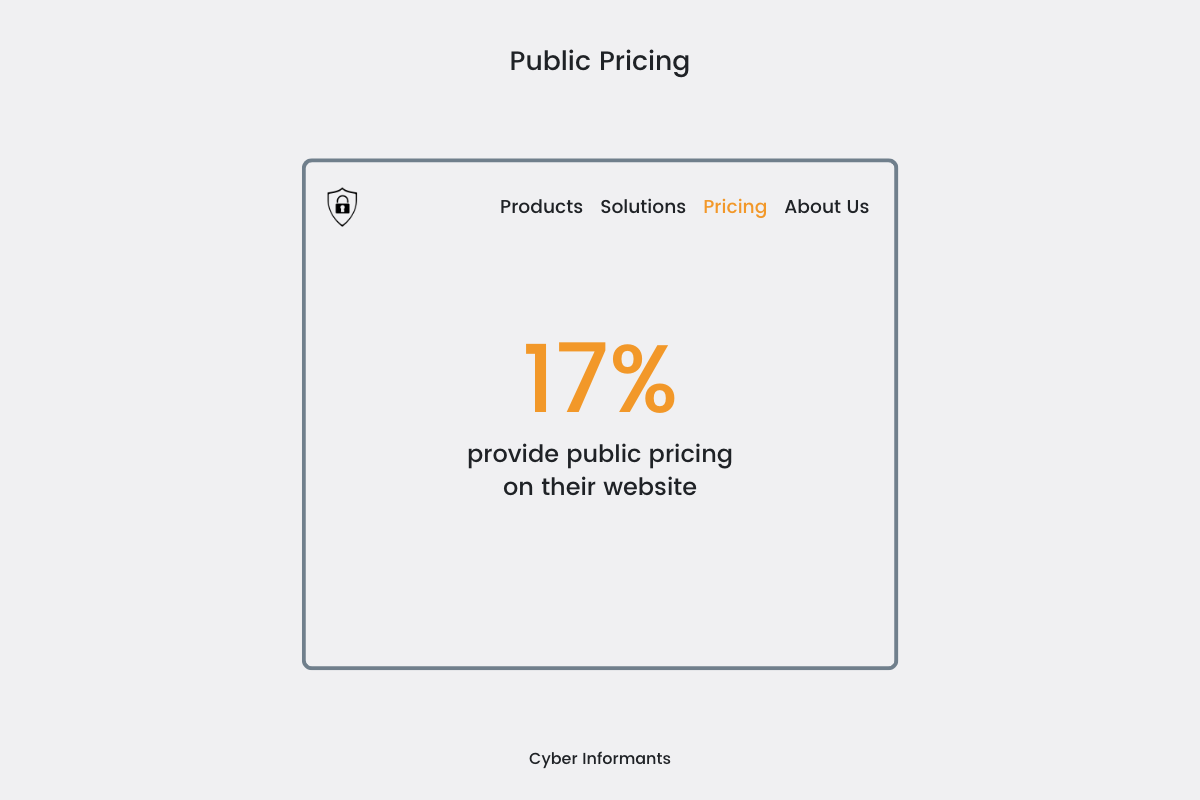Click the percent sign beside 17

(645, 379)
